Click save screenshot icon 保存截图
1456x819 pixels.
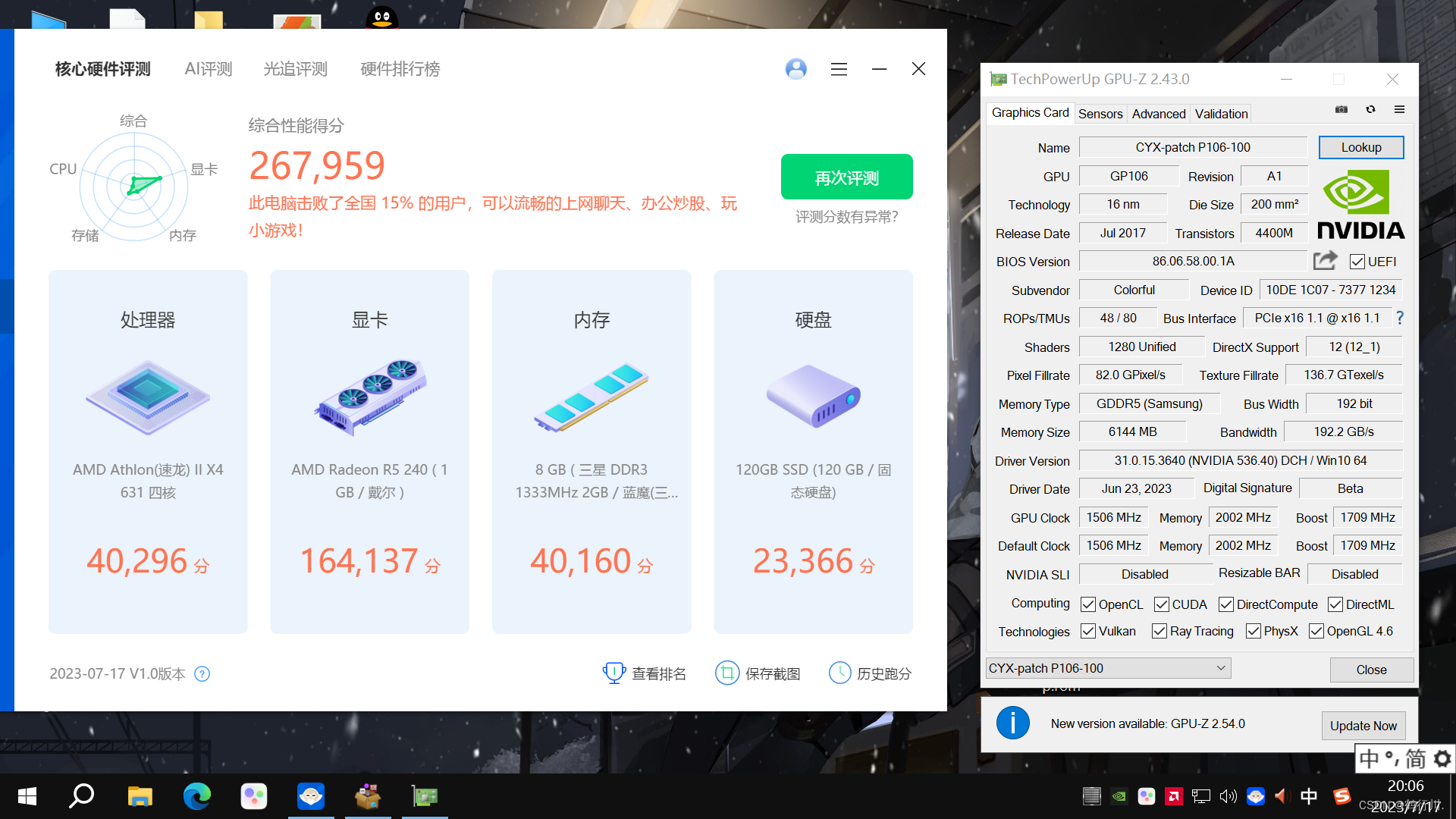726,673
